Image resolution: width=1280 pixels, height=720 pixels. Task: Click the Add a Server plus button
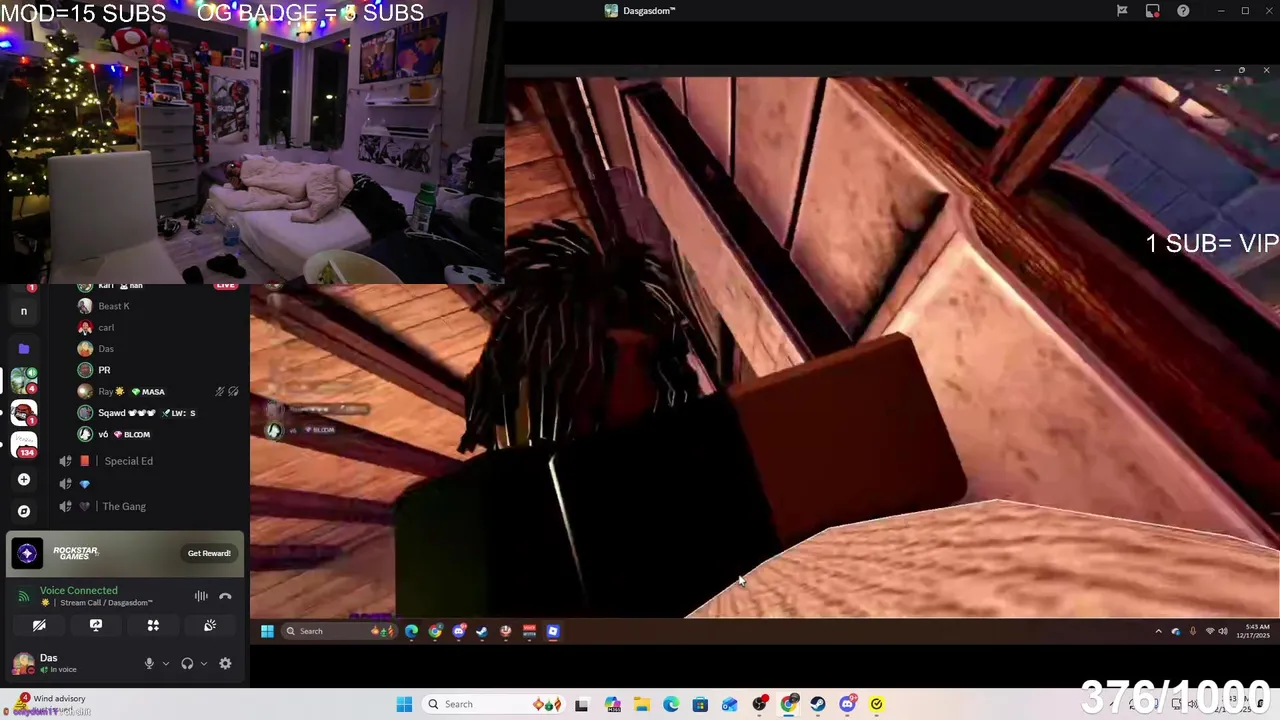[24, 479]
